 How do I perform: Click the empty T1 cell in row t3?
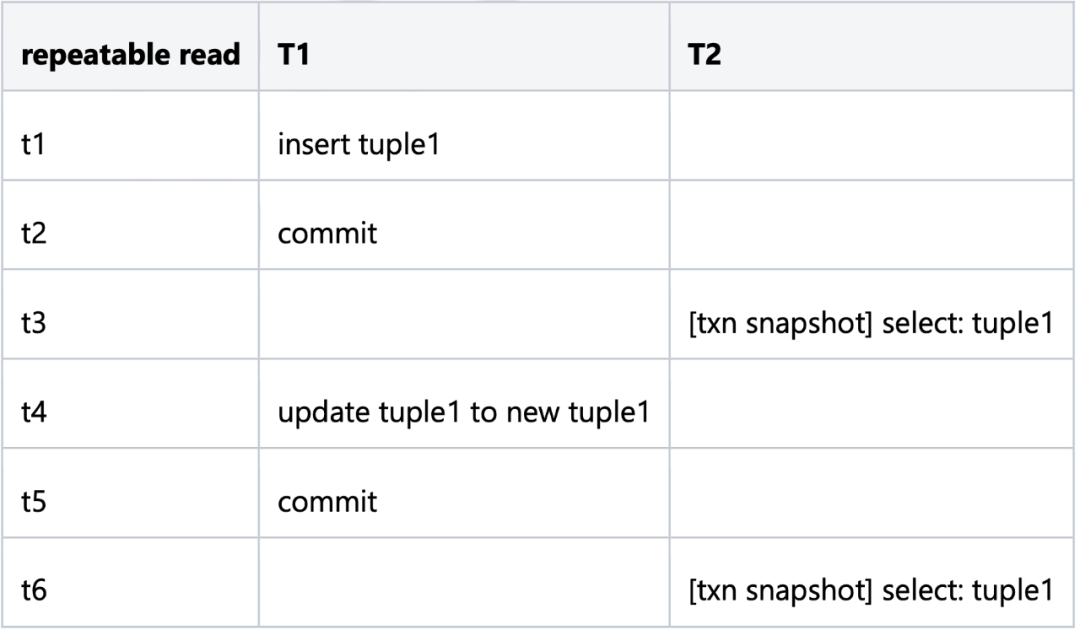tap(464, 323)
